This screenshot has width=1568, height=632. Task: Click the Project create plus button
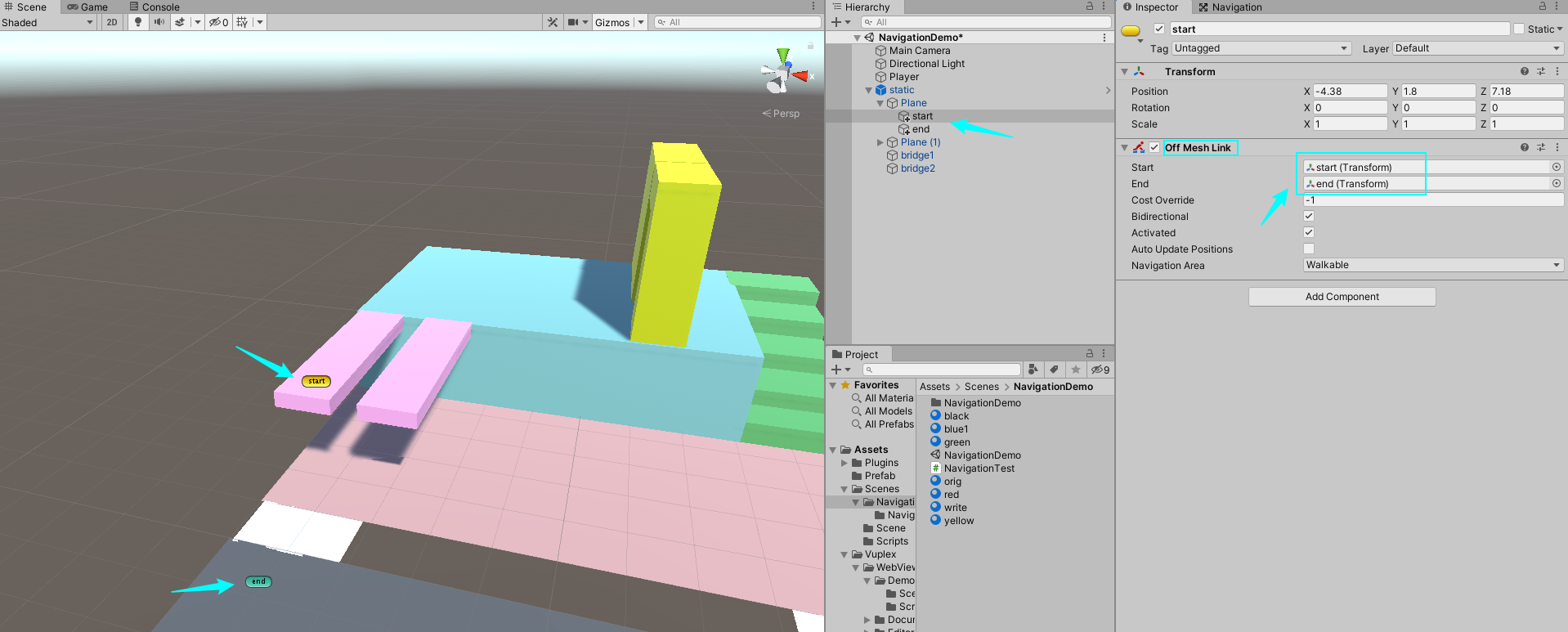[841, 370]
